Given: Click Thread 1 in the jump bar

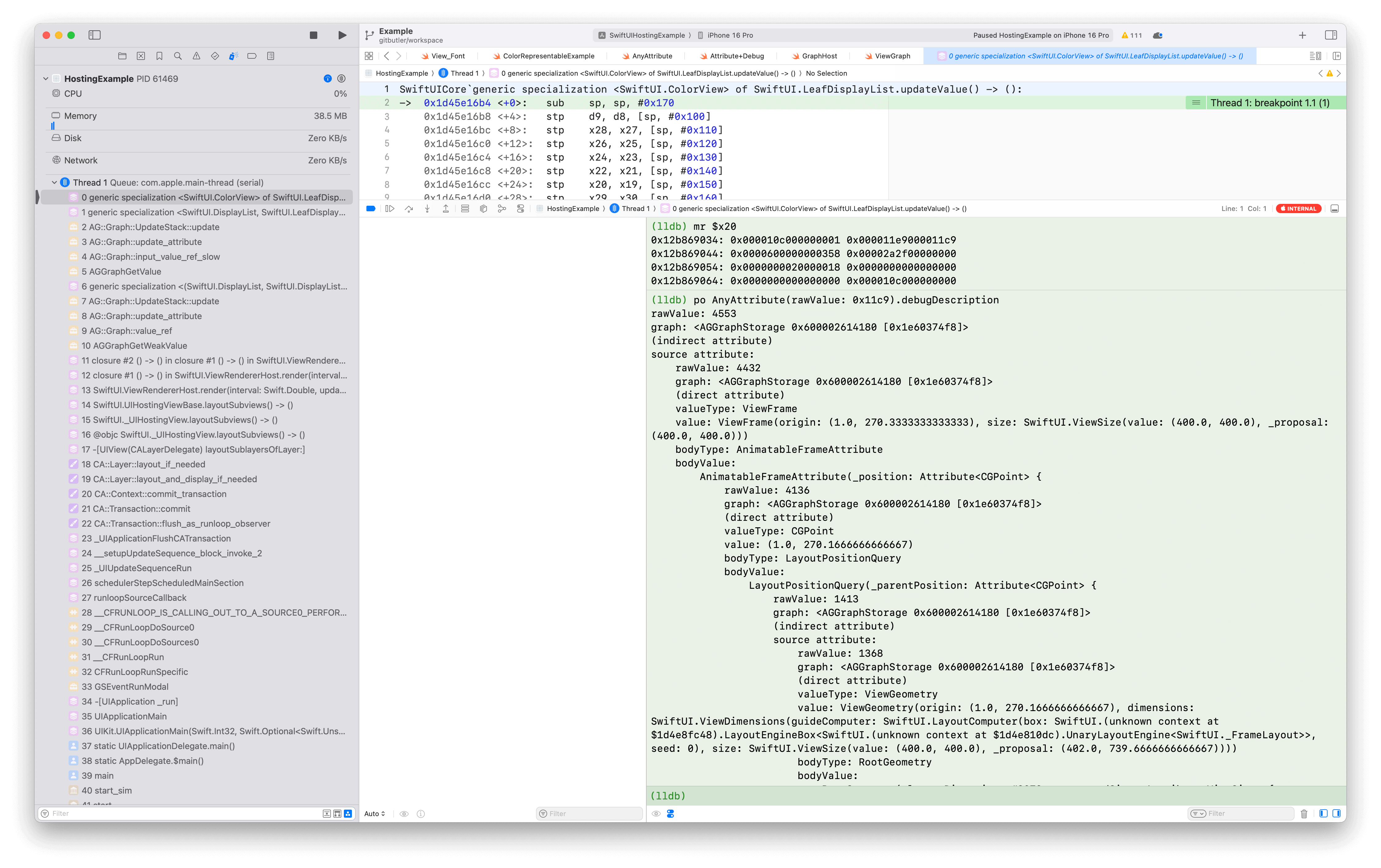Looking at the screenshot, I should pyautogui.click(x=459, y=74).
